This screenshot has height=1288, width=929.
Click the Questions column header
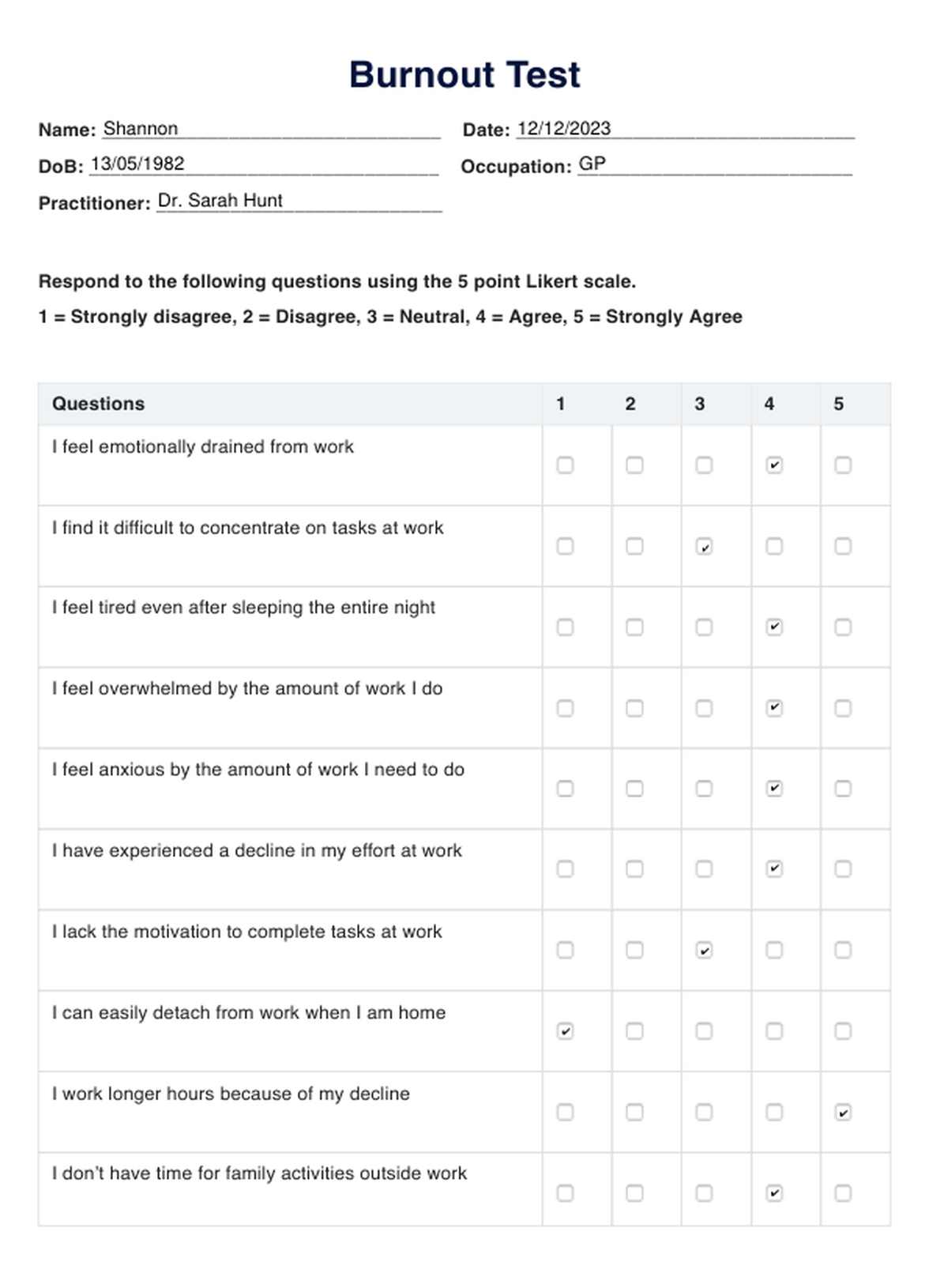(x=99, y=404)
